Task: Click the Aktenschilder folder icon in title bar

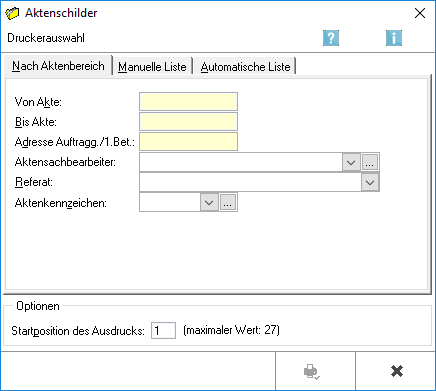Action: tap(12, 13)
